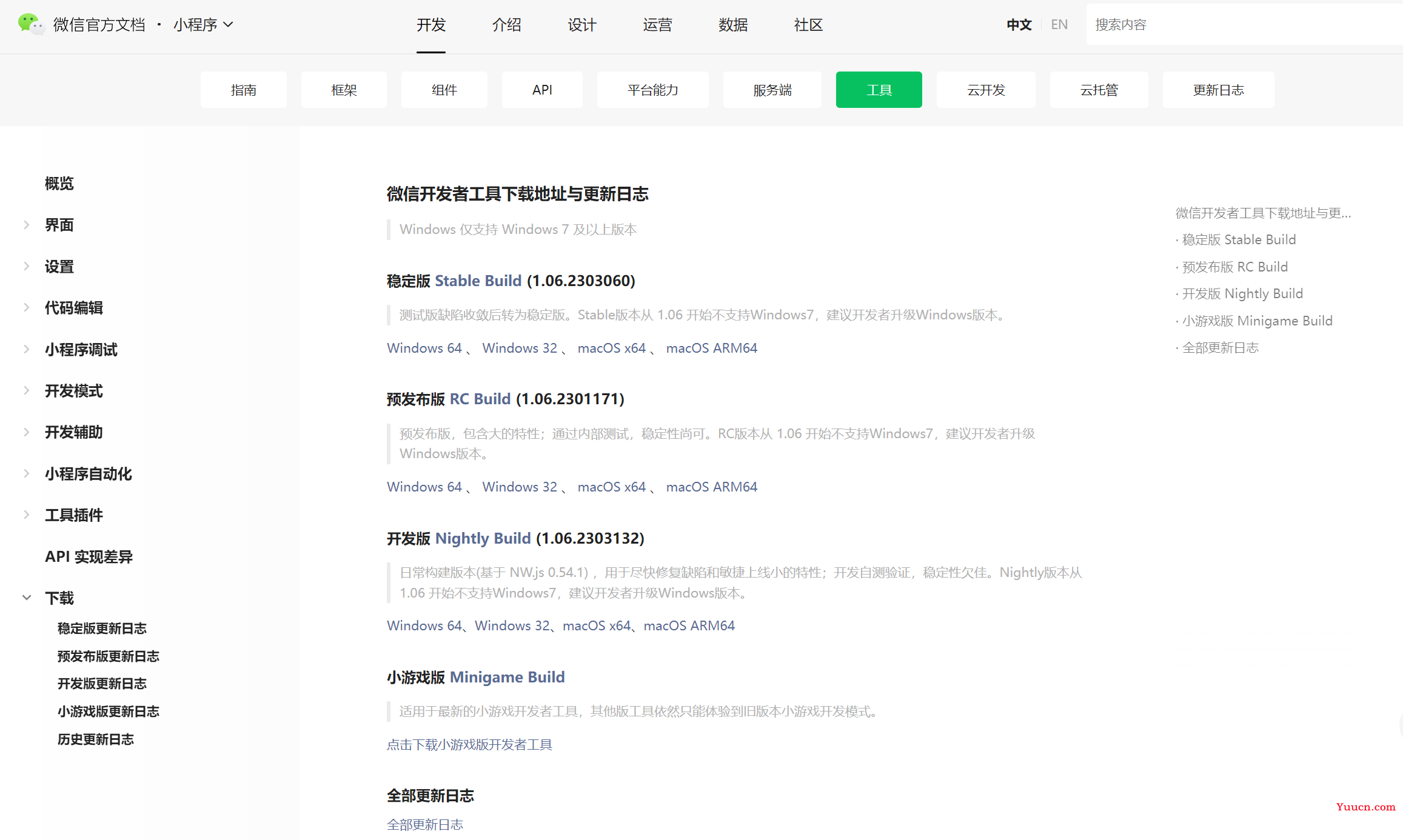Select the green 工具 section button

[879, 90]
